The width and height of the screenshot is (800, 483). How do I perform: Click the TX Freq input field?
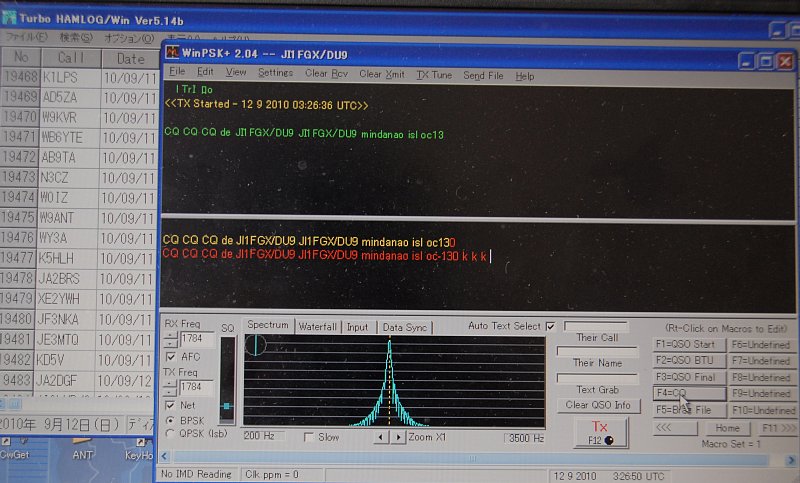(196, 387)
